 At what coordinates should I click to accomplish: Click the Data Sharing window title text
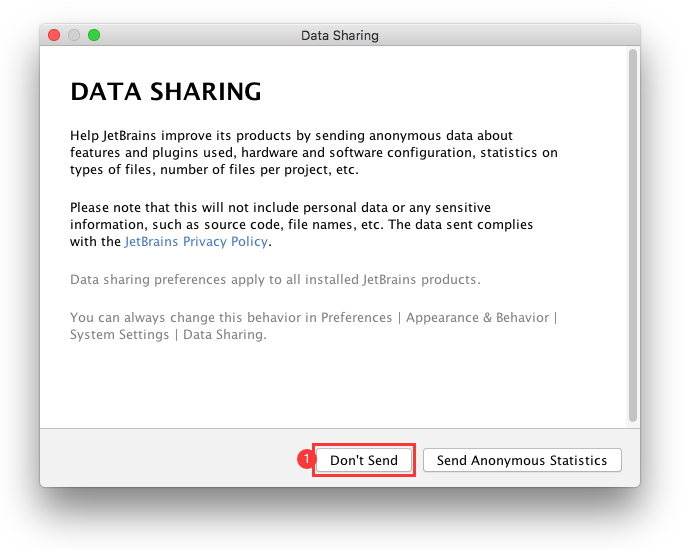coord(340,36)
